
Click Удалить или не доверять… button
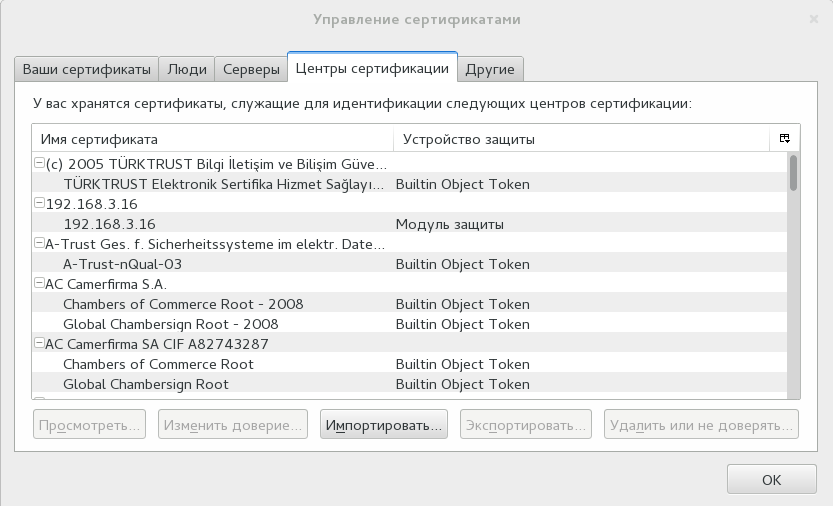(x=701, y=425)
